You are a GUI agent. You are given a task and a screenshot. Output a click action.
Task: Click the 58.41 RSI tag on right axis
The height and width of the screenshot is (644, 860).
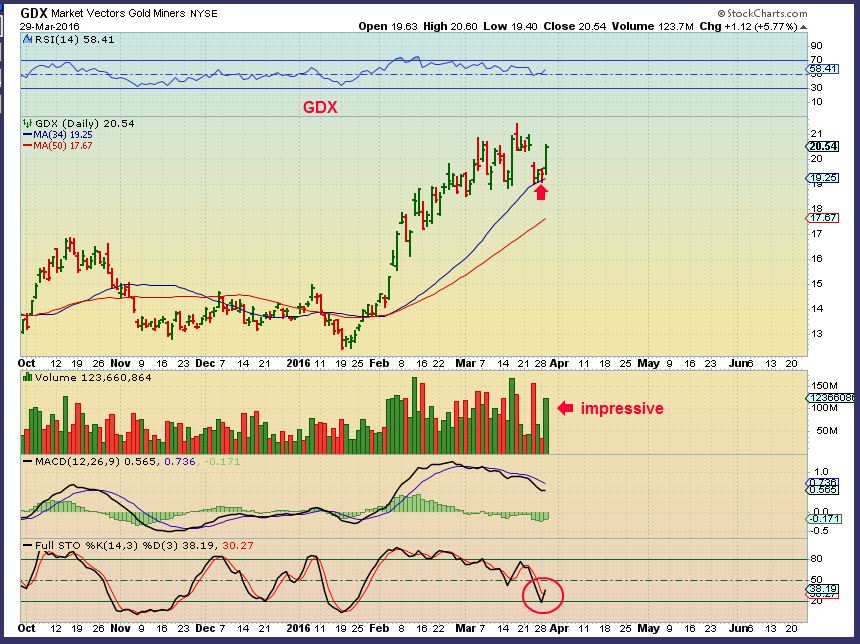tap(823, 69)
